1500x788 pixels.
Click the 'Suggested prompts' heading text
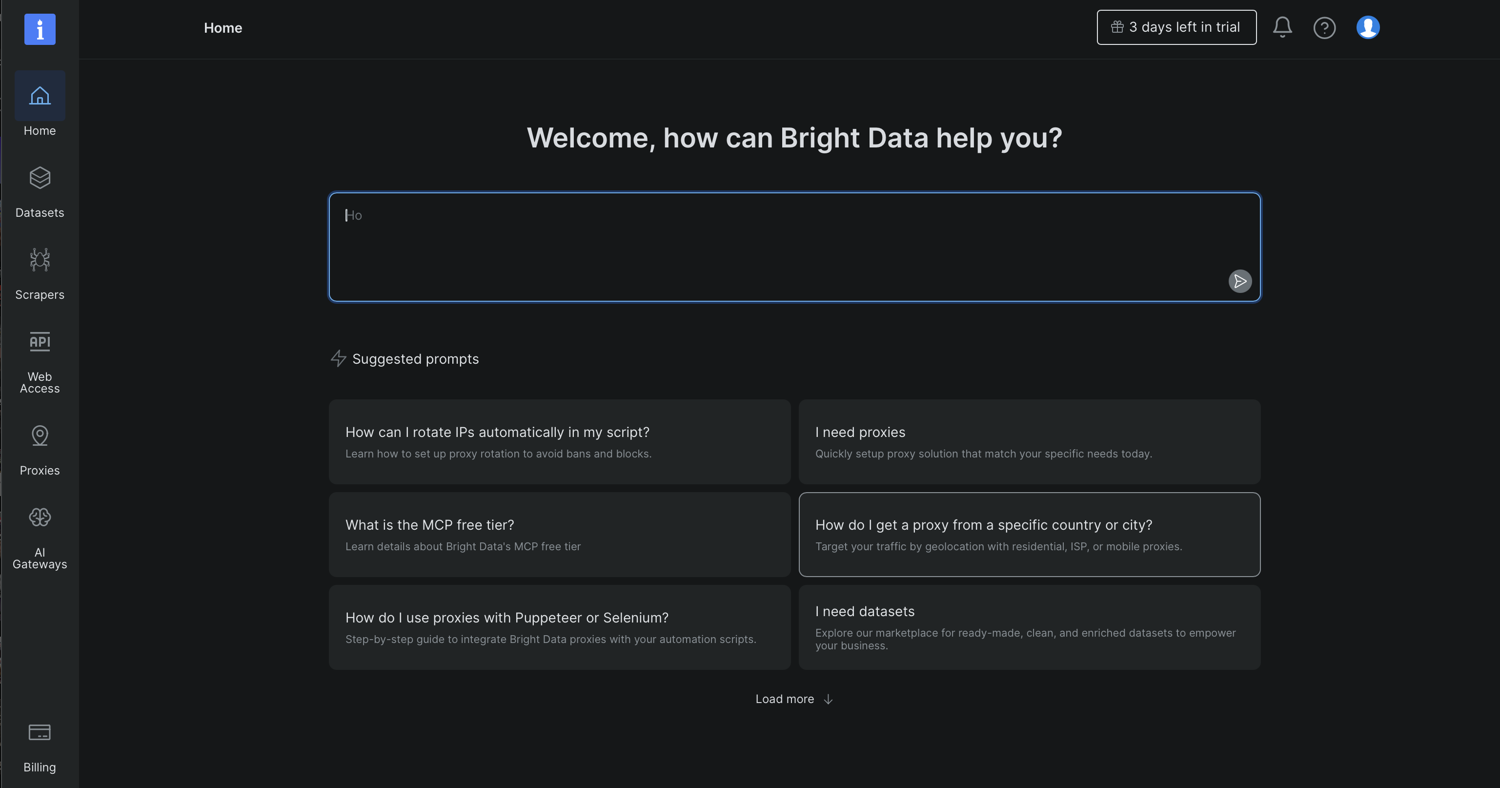pyautogui.click(x=415, y=359)
